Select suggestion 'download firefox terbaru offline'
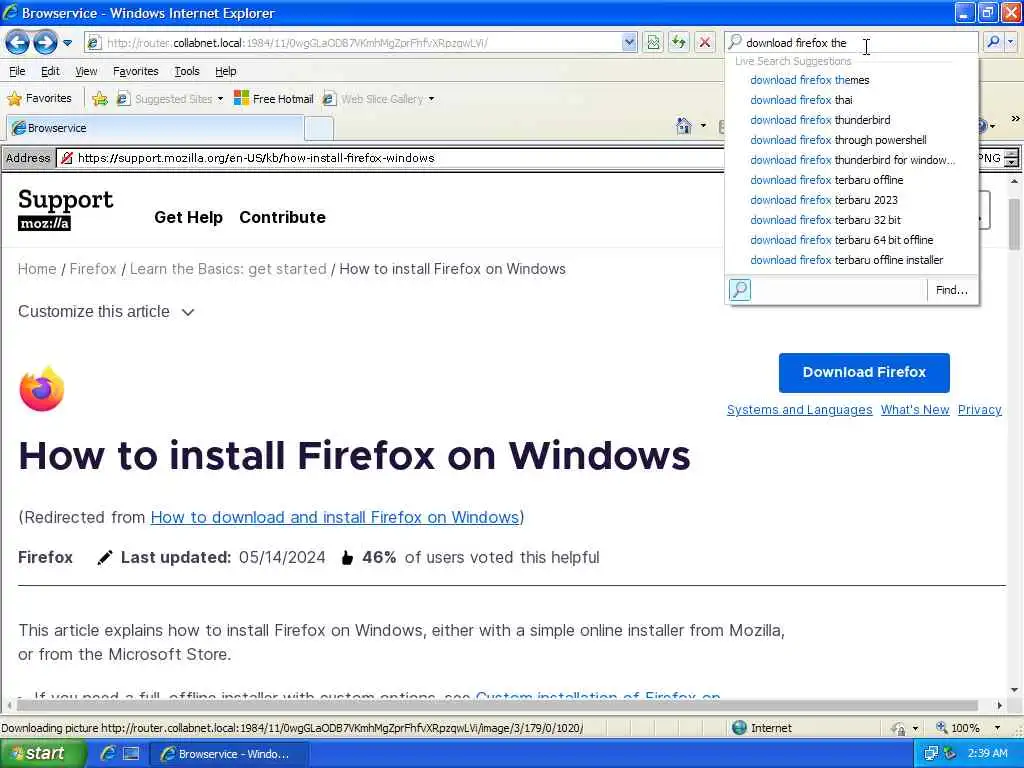Viewport: 1024px width, 768px height. 826,180
